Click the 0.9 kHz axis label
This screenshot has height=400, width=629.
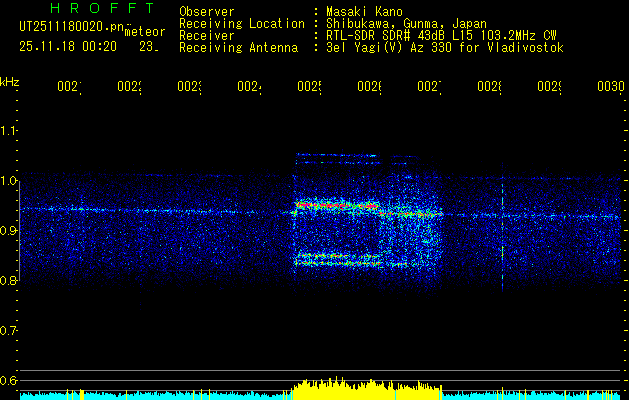(8, 231)
